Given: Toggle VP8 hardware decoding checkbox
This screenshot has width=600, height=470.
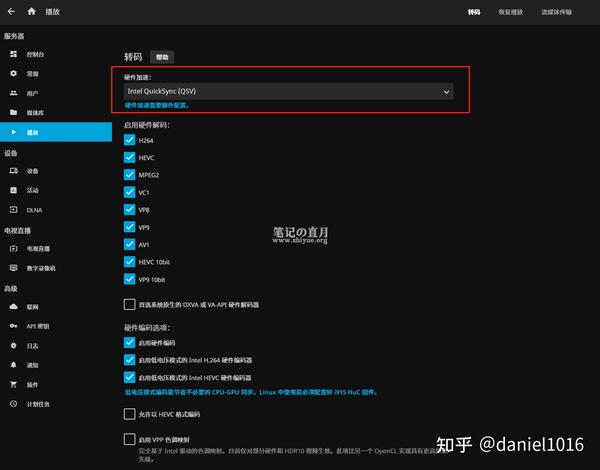Looking at the screenshot, I should coord(129,210).
